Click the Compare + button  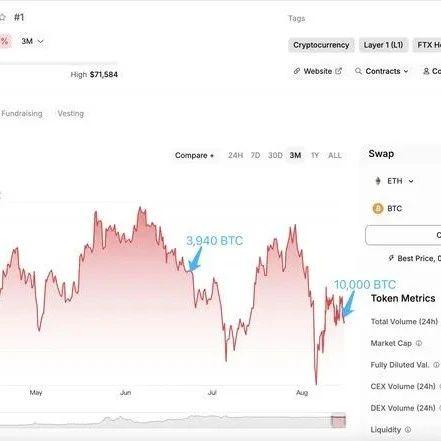194,155
